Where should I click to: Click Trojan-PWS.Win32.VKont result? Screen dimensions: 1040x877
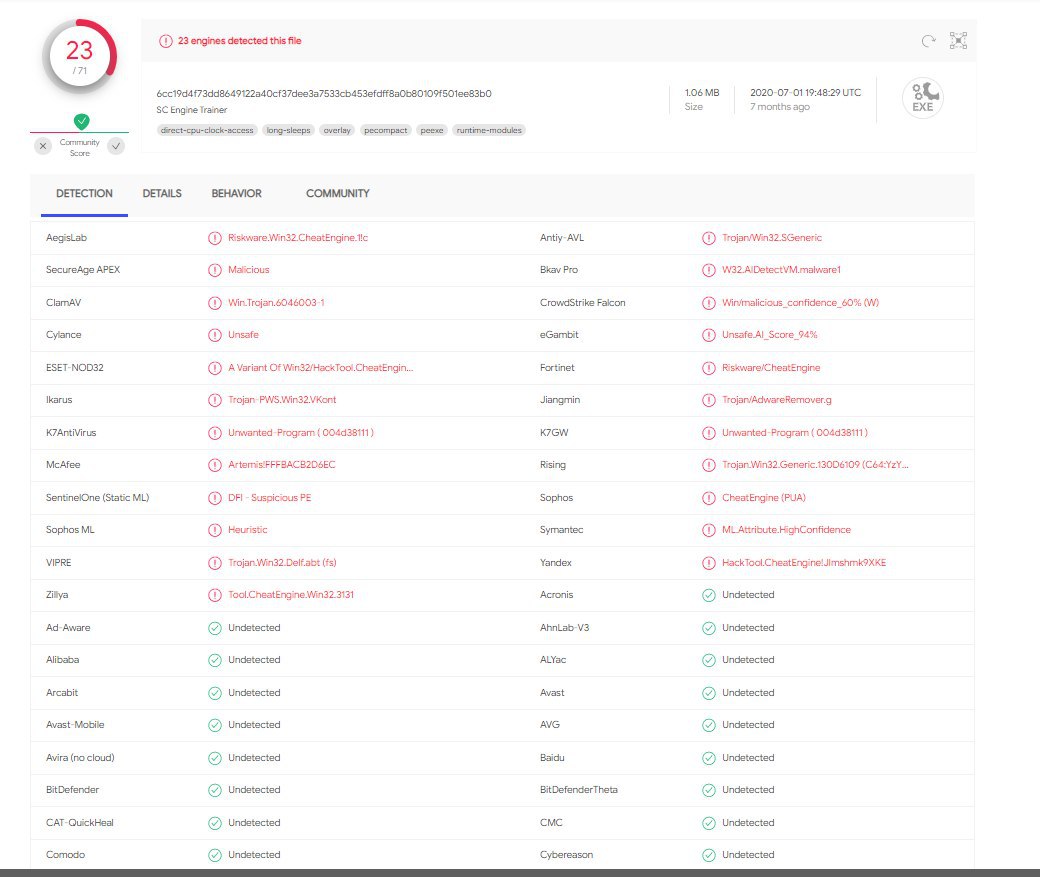[x=282, y=400]
